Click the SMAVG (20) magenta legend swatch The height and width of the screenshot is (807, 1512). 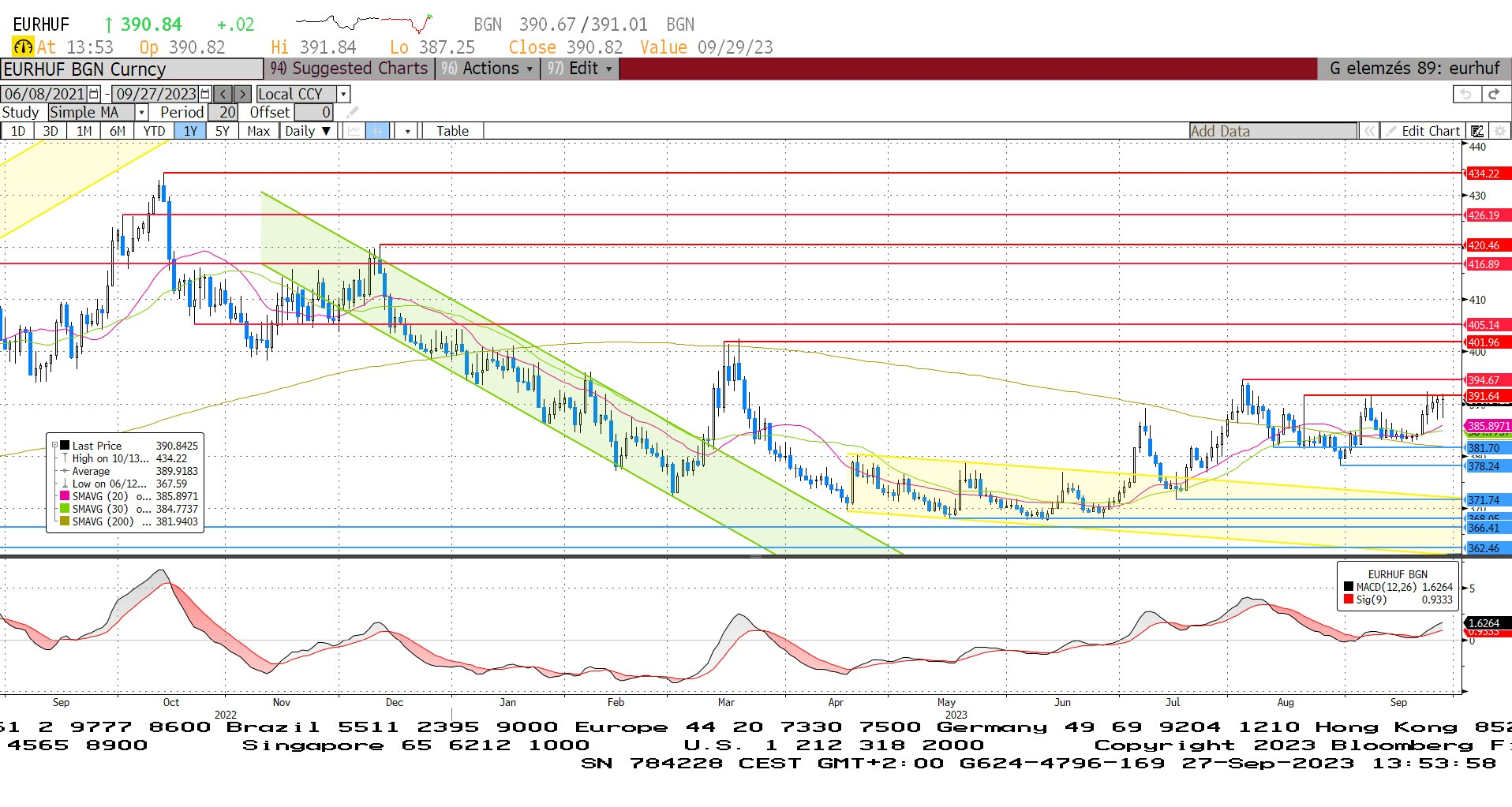click(65, 496)
